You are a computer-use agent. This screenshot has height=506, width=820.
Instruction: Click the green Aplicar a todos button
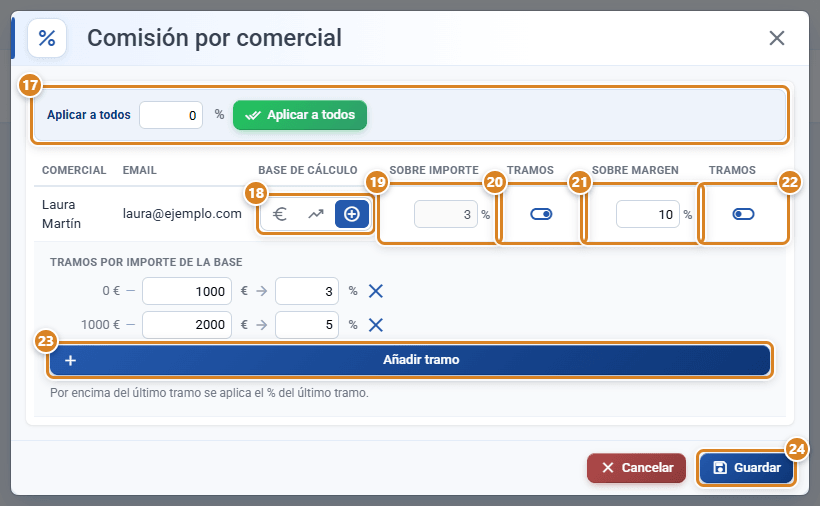click(300, 115)
